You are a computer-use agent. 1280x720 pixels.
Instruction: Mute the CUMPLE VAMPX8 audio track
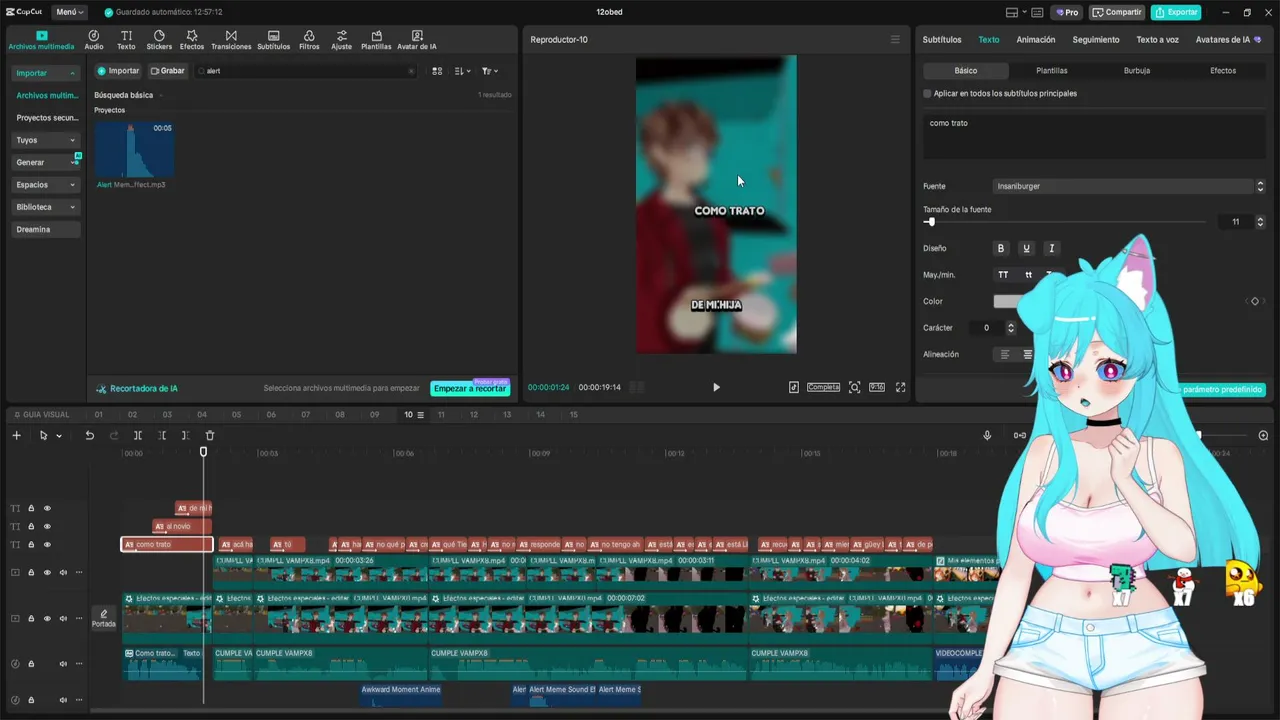(63, 663)
